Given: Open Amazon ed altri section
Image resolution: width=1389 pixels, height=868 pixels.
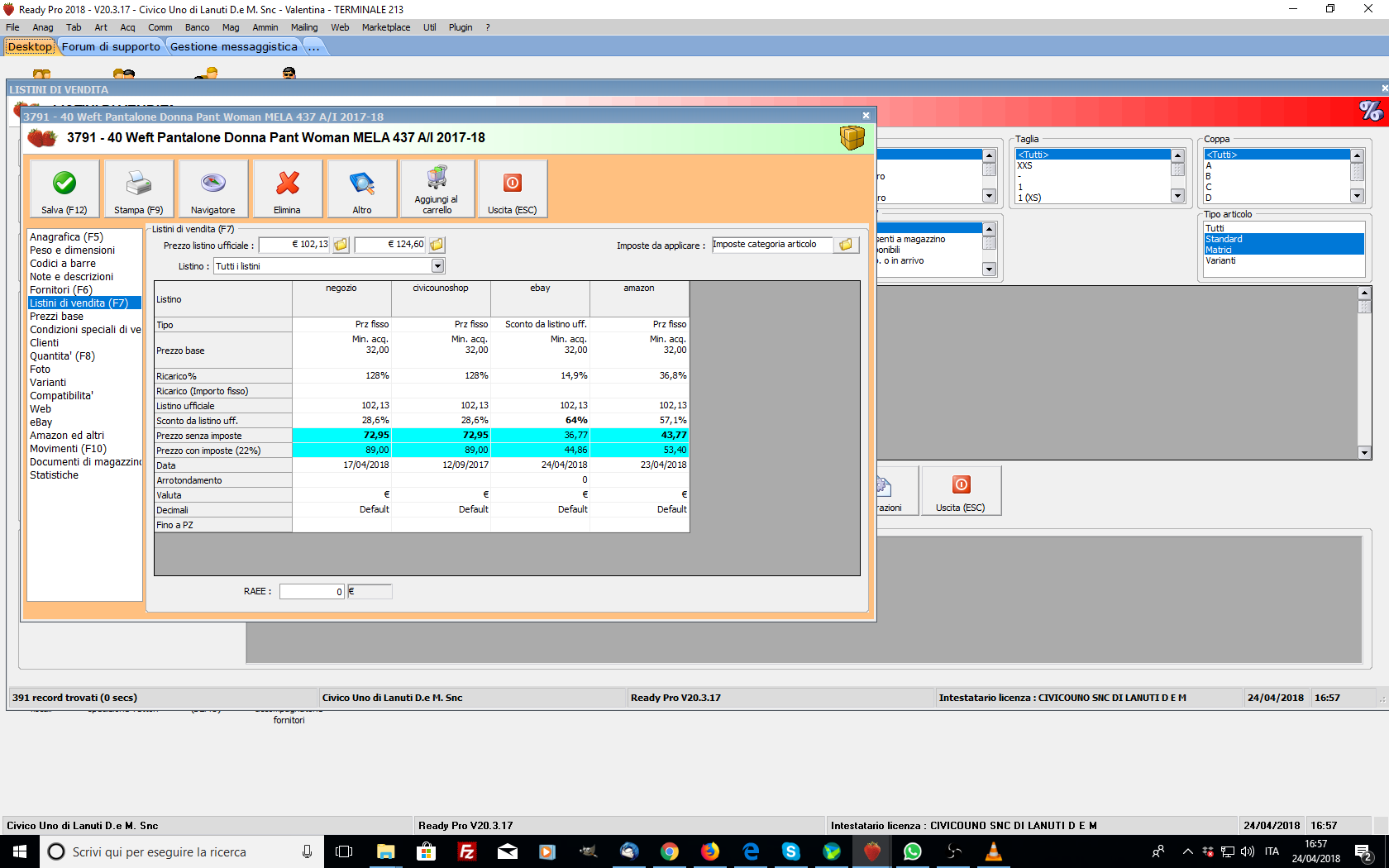Looking at the screenshot, I should click(x=67, y=436).
